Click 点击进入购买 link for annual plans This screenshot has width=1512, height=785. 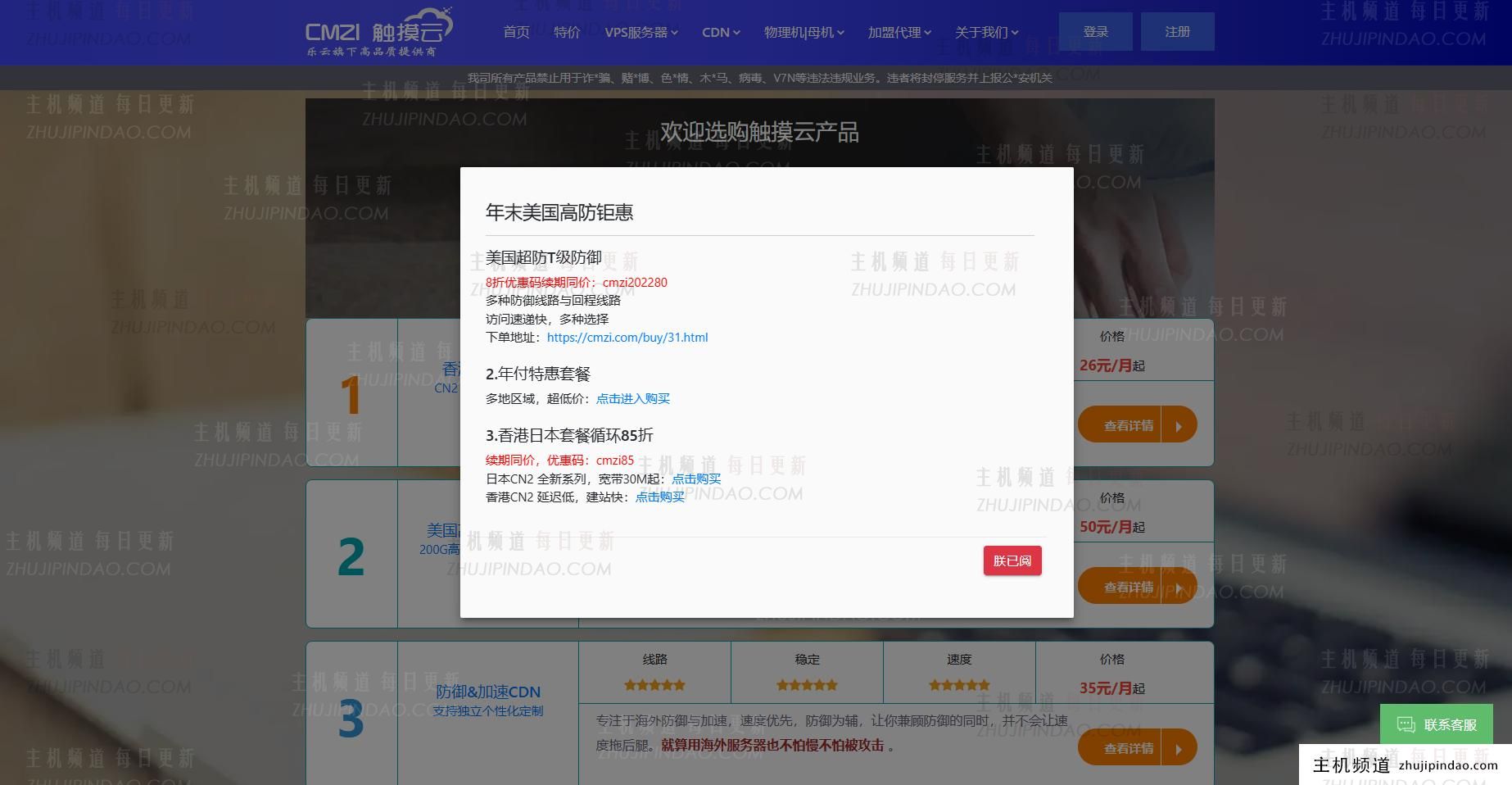point(633,398)
